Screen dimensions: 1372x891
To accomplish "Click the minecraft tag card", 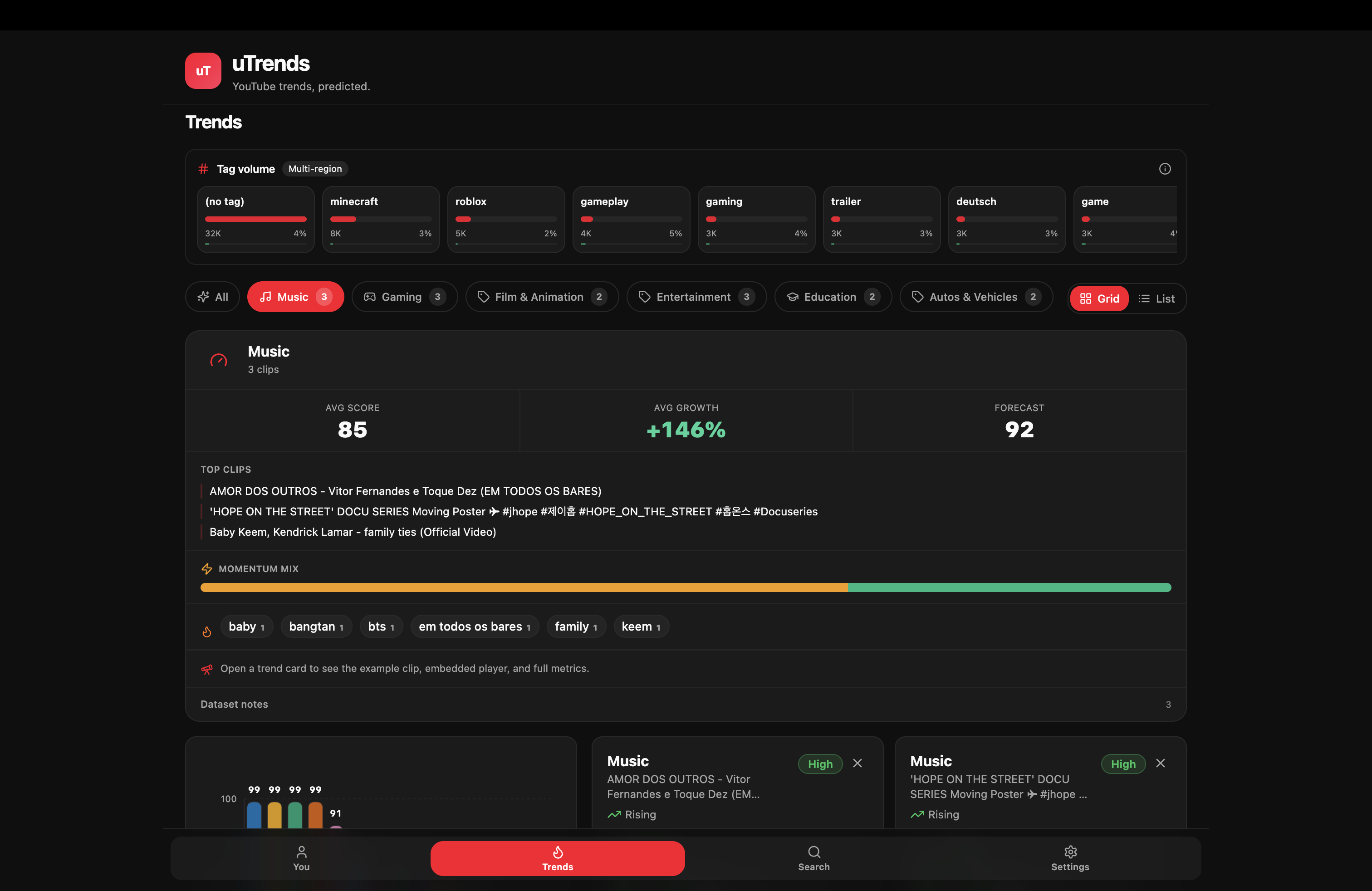I will (x=381, y=219).
